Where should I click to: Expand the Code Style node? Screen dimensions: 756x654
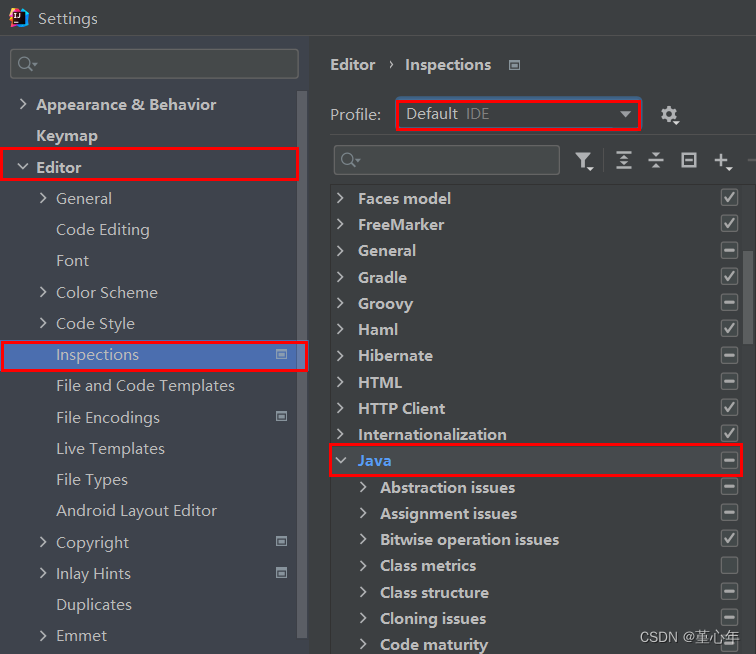(43, 323)
